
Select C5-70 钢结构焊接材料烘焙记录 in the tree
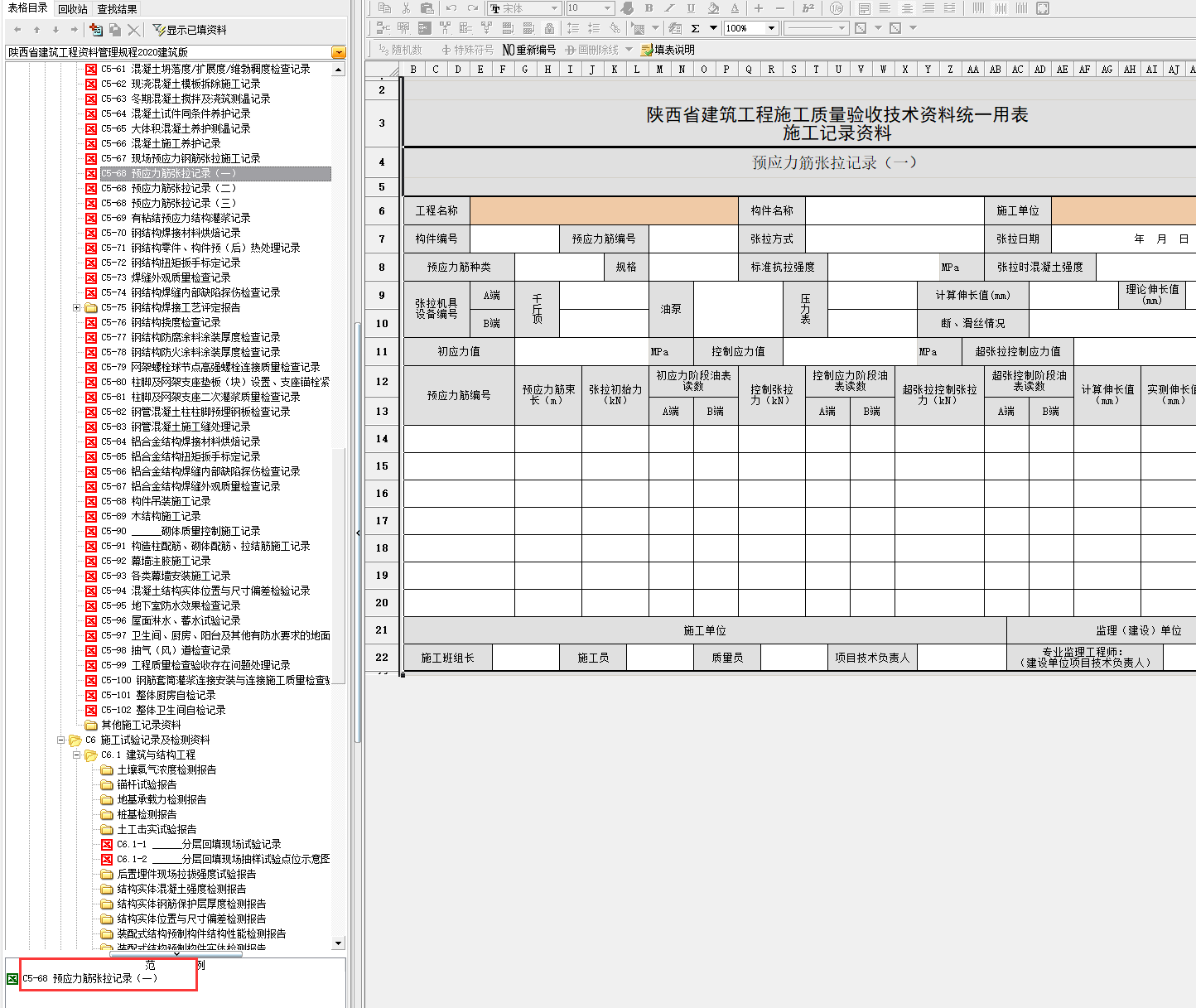click(x=186, y=233)
